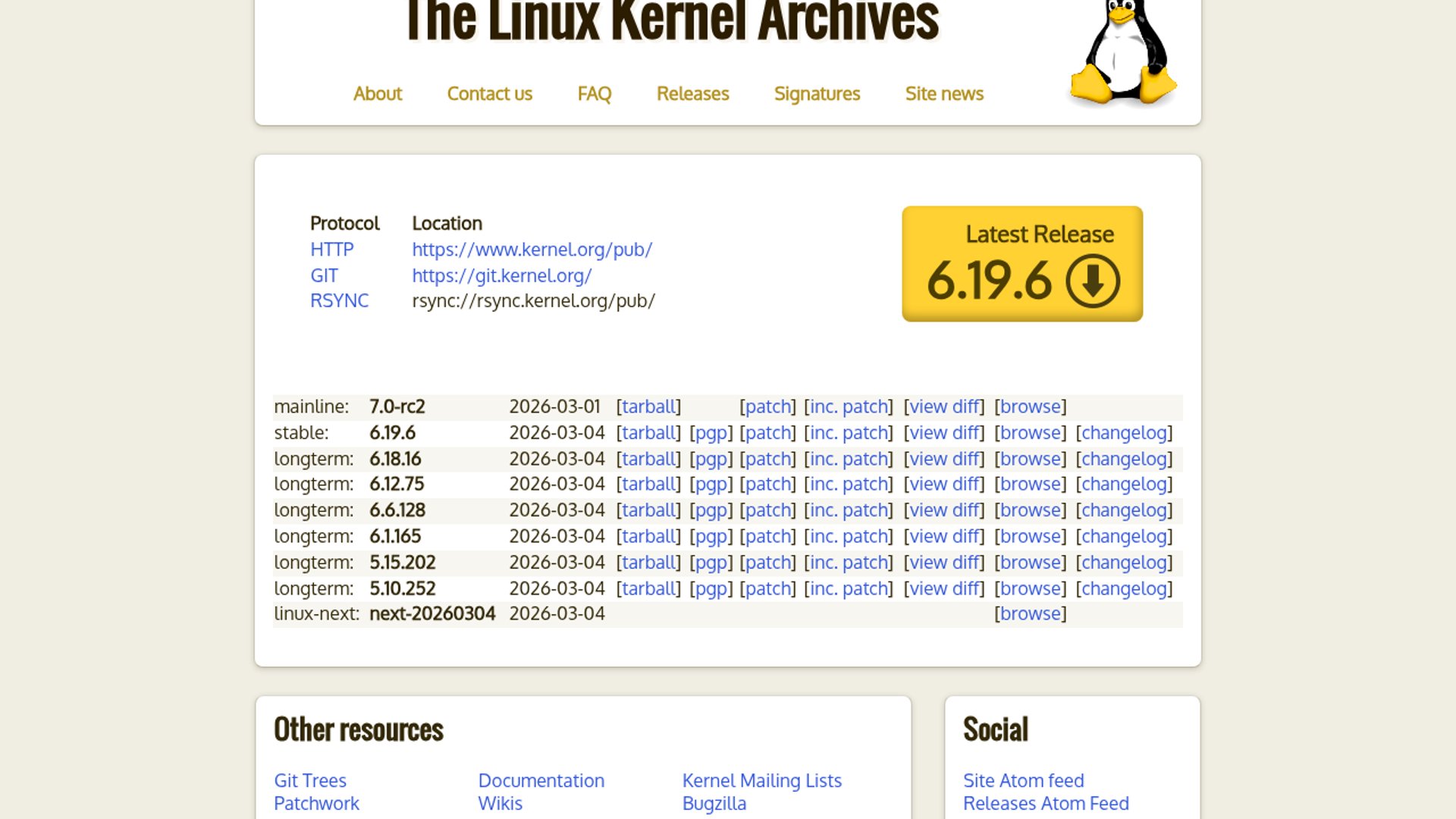
Task: Open the About menu item
Action: (378, 93)
